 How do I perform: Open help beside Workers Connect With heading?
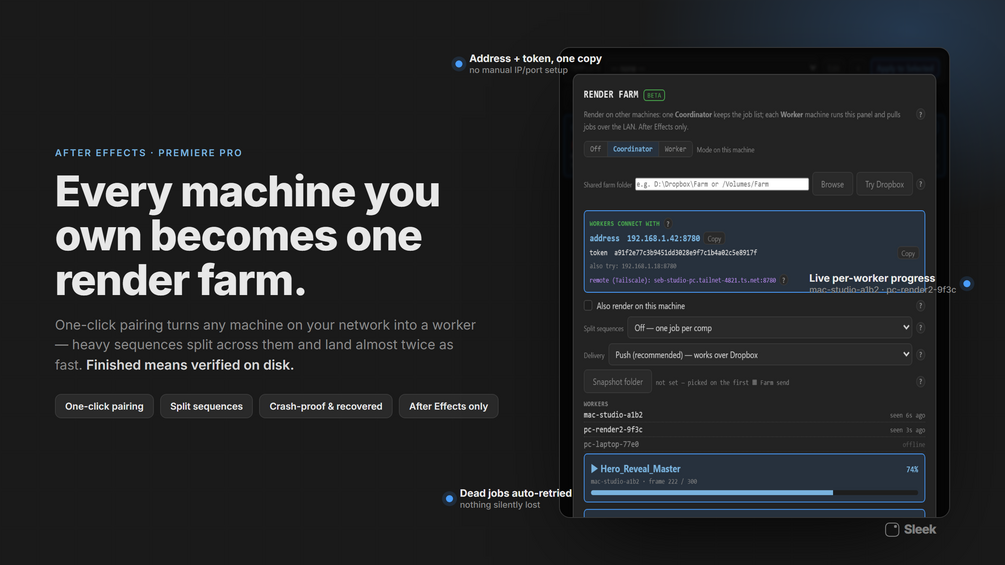click(x=668, y=224)
